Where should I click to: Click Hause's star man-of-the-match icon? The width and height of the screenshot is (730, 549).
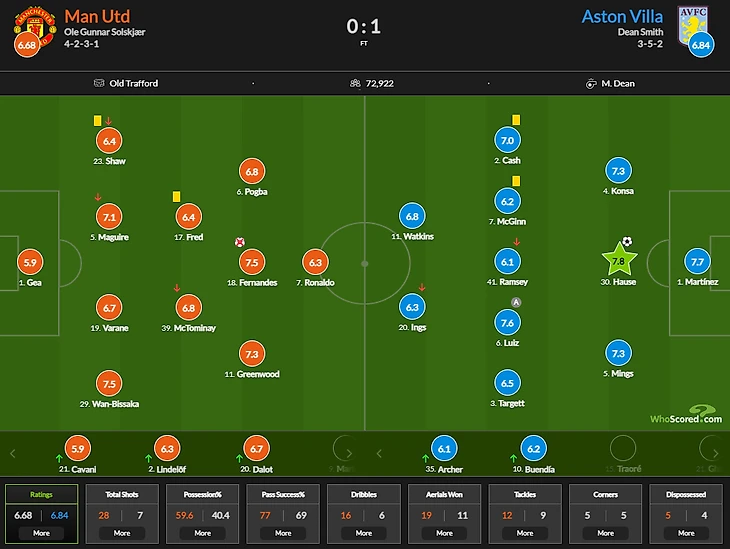point(619,260)
